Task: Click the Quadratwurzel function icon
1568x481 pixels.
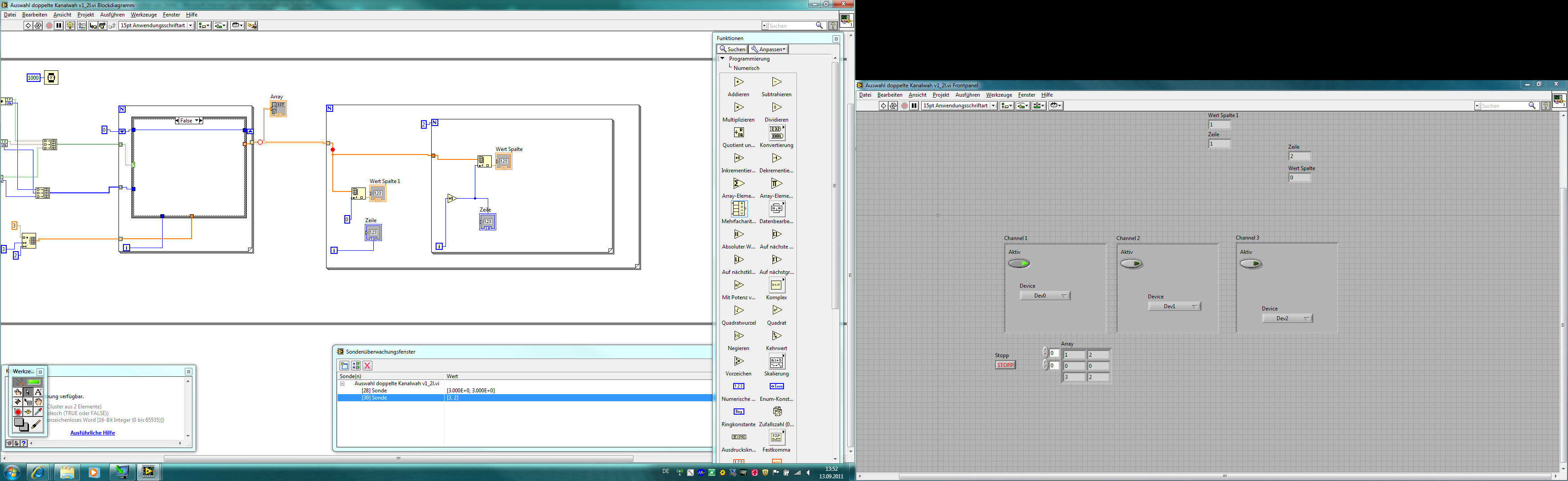Action: (739, 310)
